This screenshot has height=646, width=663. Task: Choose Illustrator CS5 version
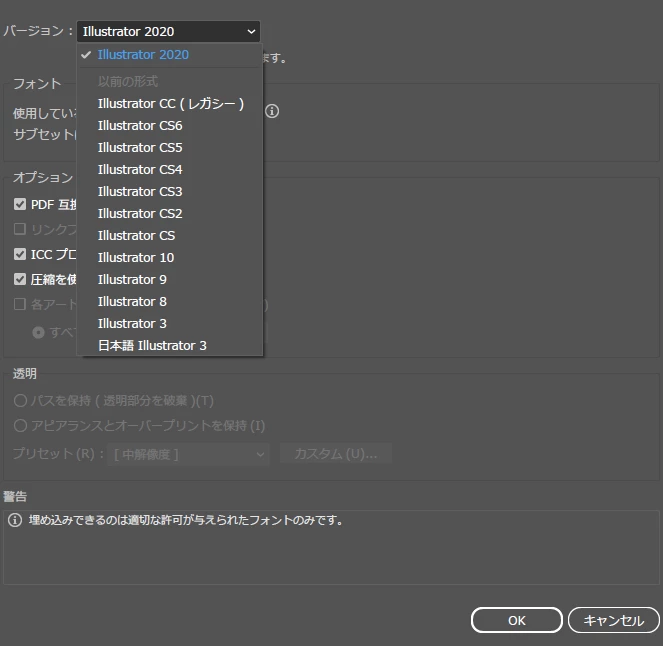coord(170,148)
